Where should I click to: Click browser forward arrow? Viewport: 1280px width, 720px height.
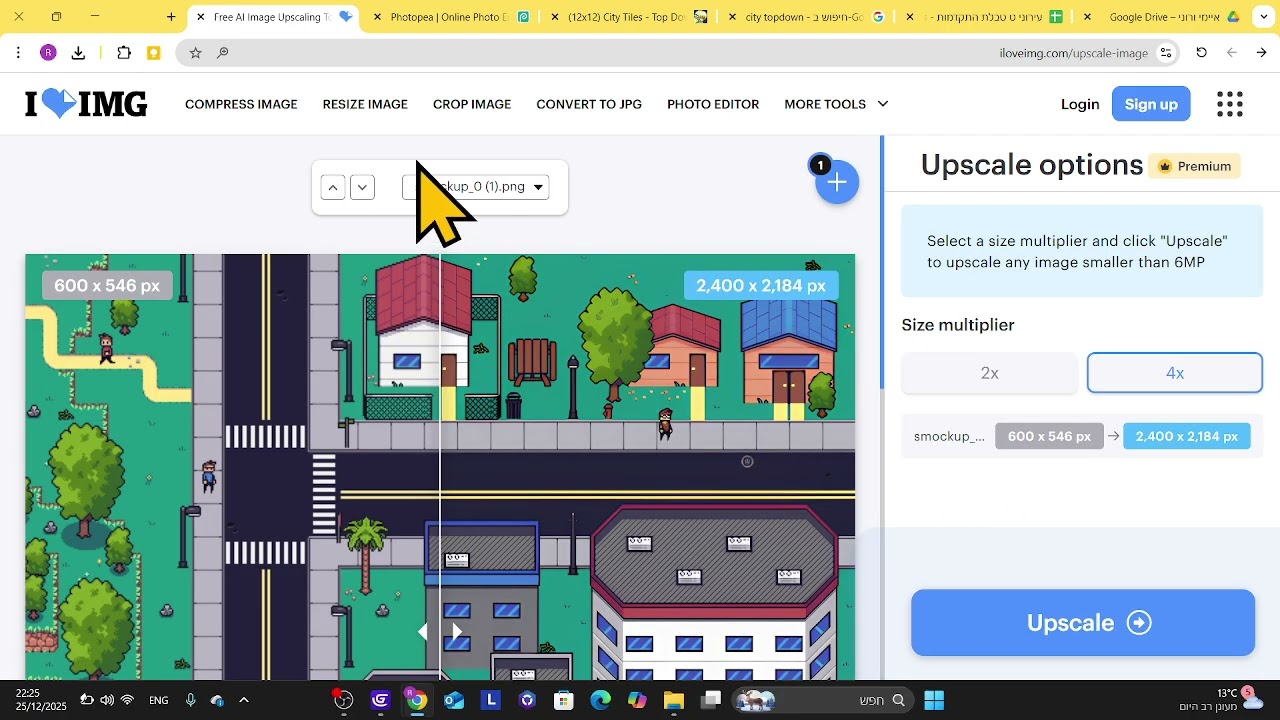pos(1261,53)
